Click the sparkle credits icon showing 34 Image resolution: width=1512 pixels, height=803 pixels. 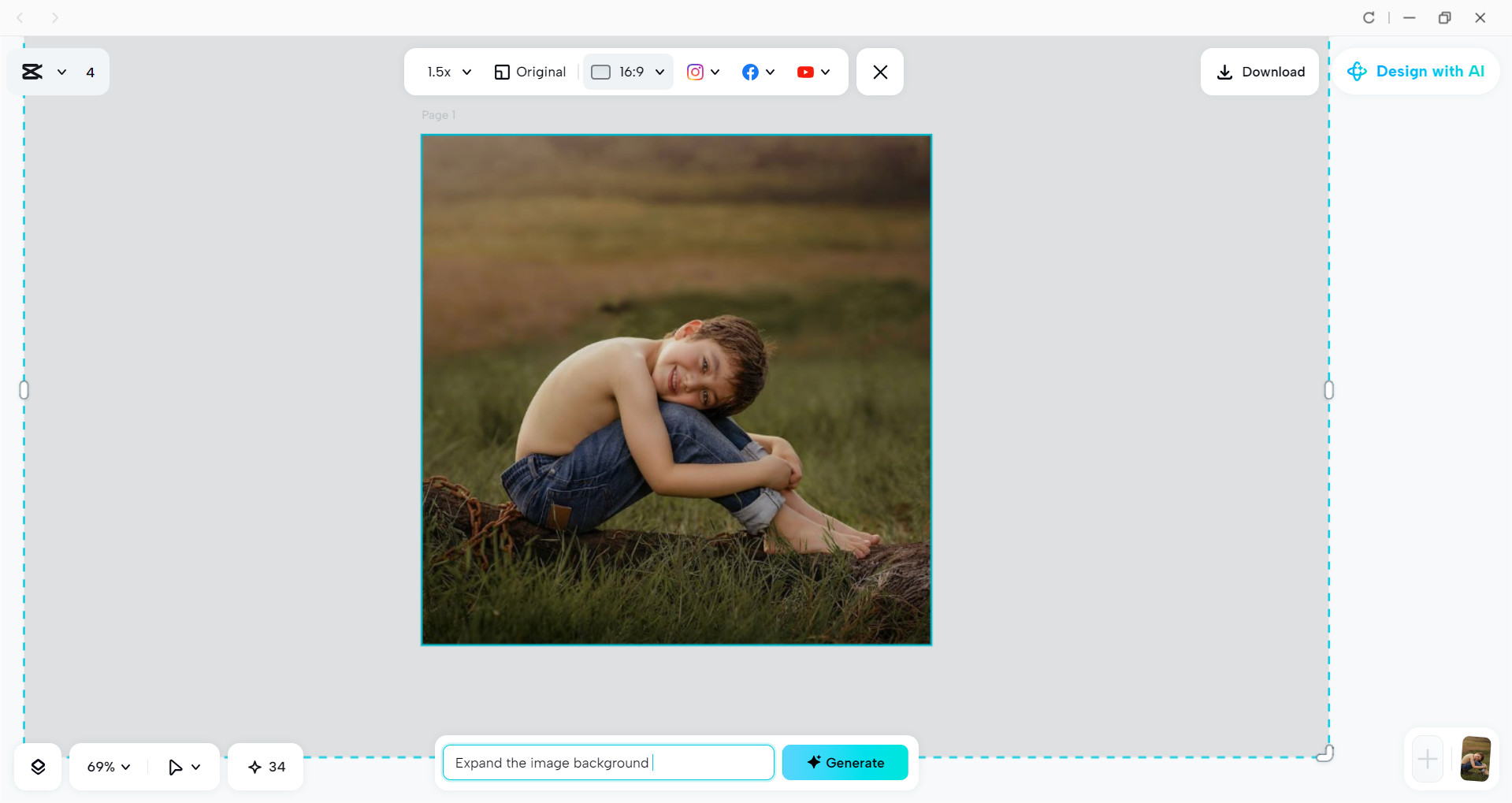(265, 766)
